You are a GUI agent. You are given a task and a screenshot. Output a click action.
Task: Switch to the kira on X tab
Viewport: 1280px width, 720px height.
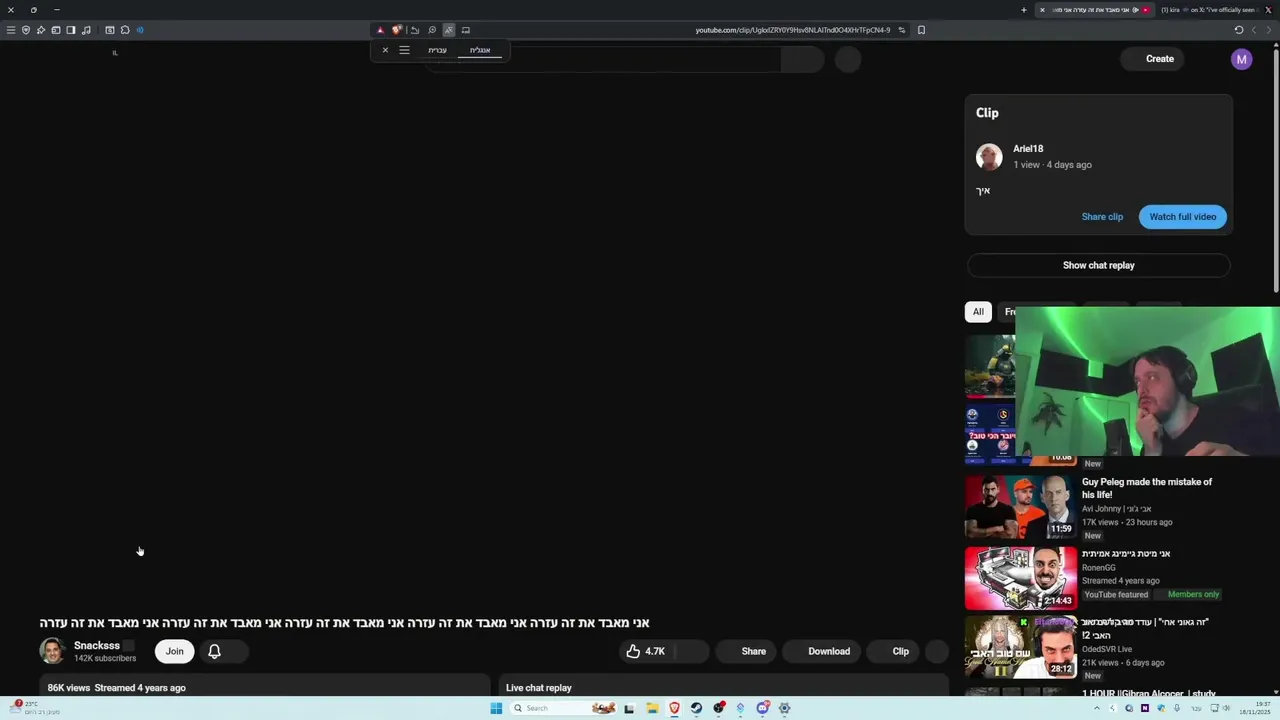click(x=1214, y=10)
